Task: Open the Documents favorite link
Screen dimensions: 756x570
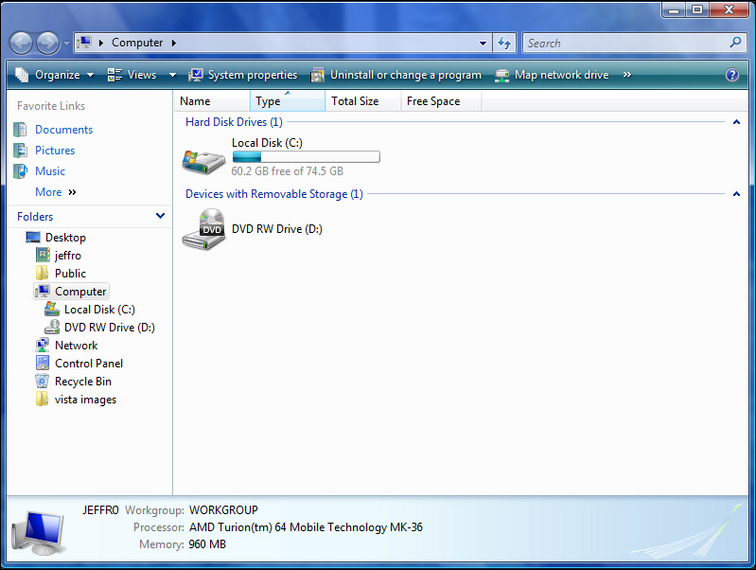Action: click(x=63, y=130)
